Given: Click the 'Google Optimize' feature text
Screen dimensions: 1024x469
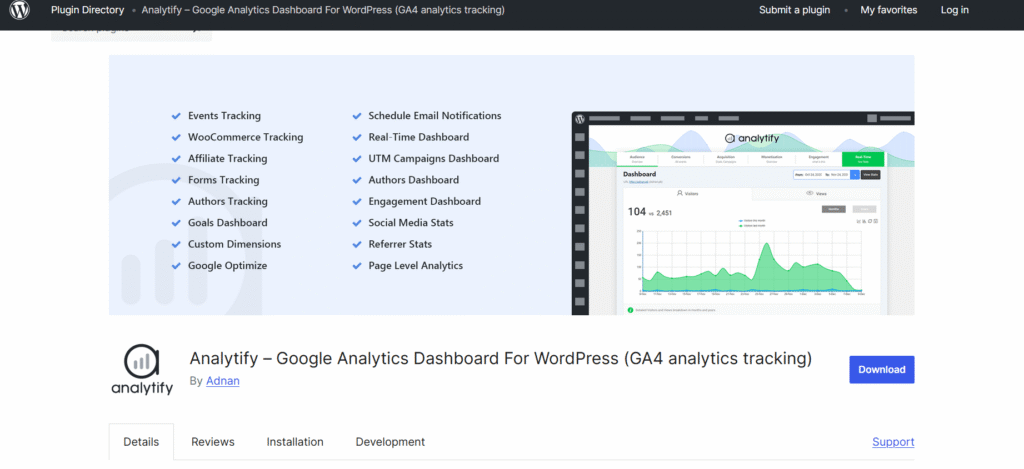Looking at the screenshot, I should [227, 266].
